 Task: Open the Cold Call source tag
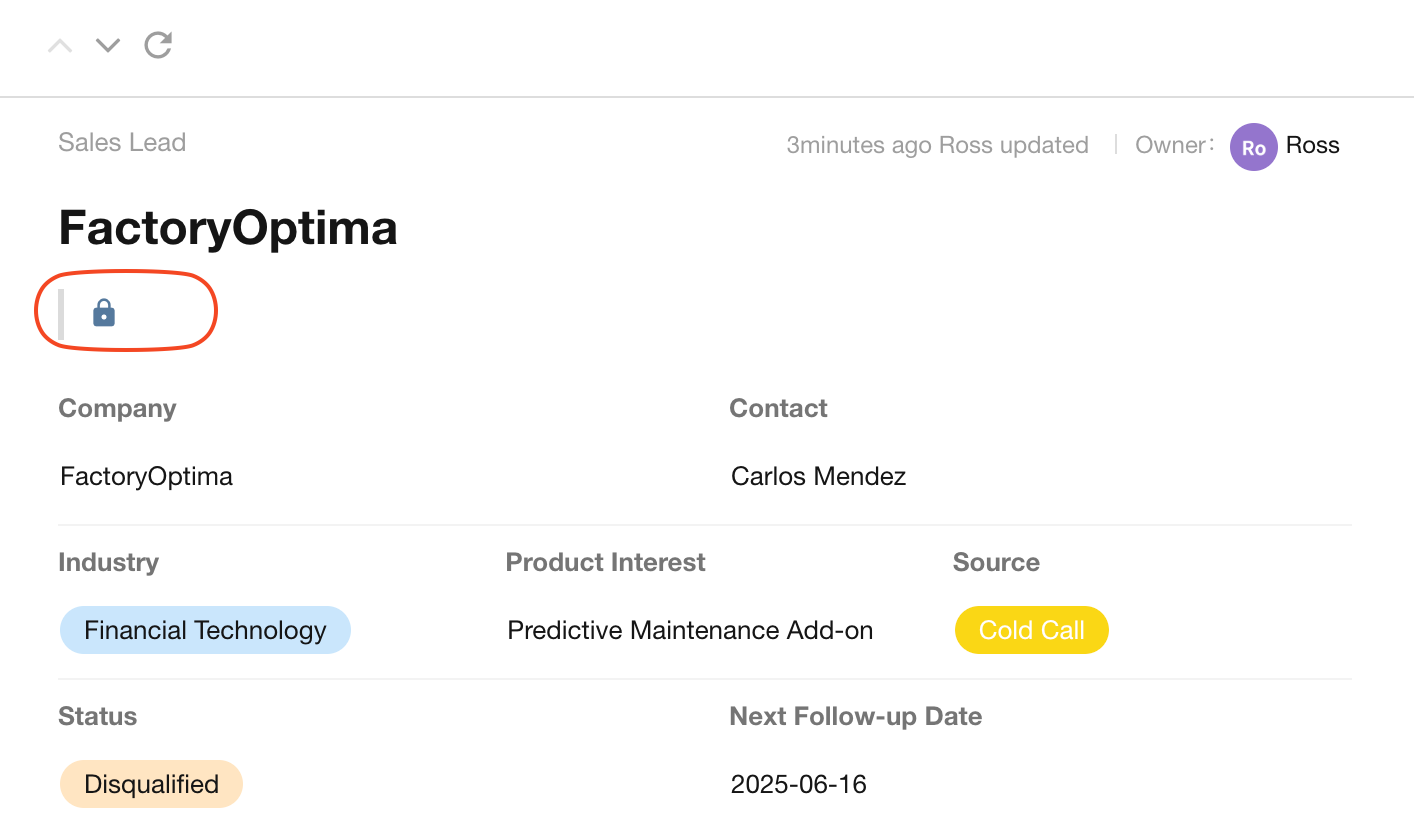click(1031, 630)
